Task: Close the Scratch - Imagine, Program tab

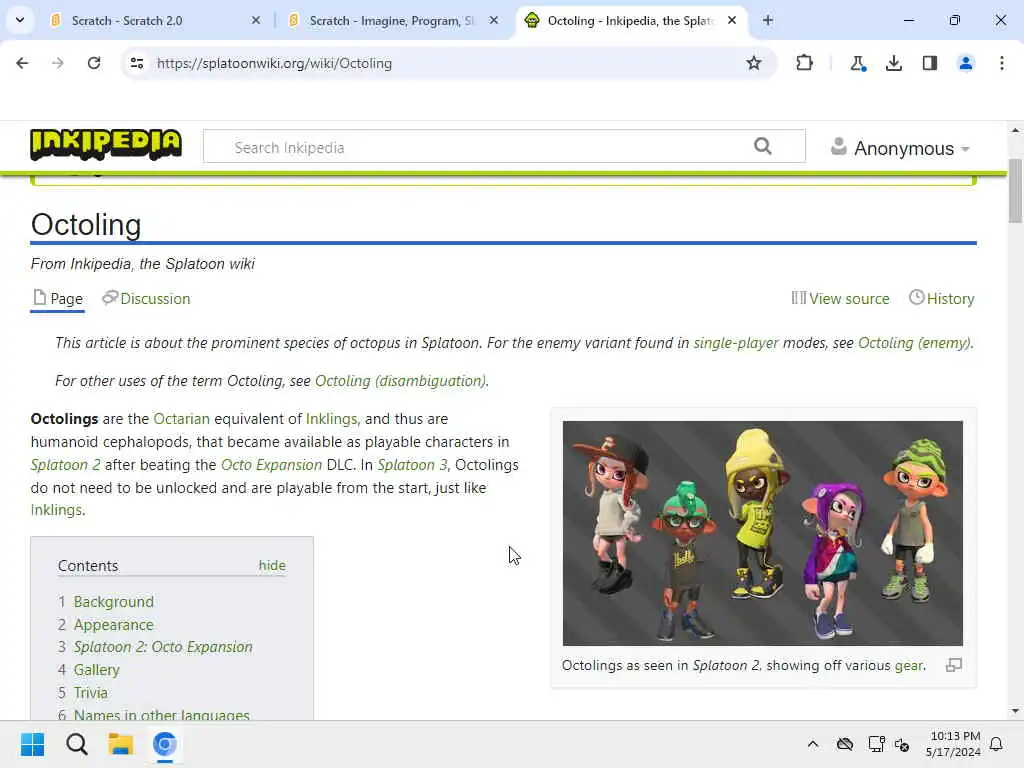Action: coord(494,20)
